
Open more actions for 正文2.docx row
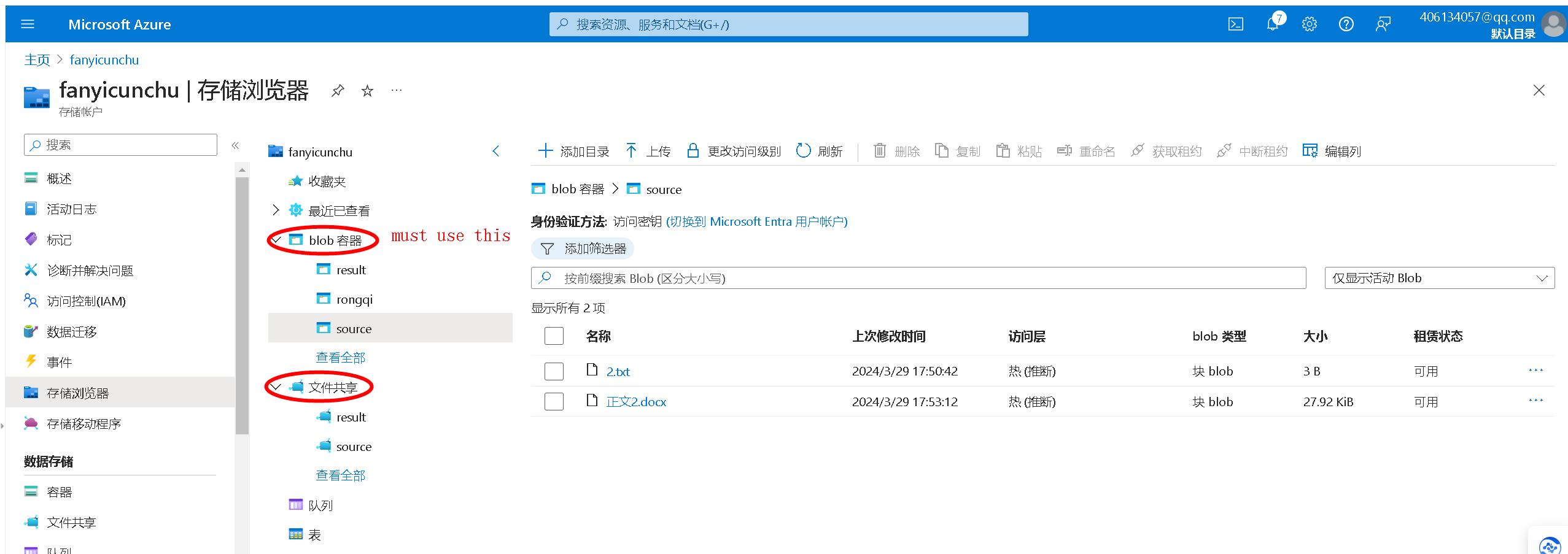click(1536, 400)
